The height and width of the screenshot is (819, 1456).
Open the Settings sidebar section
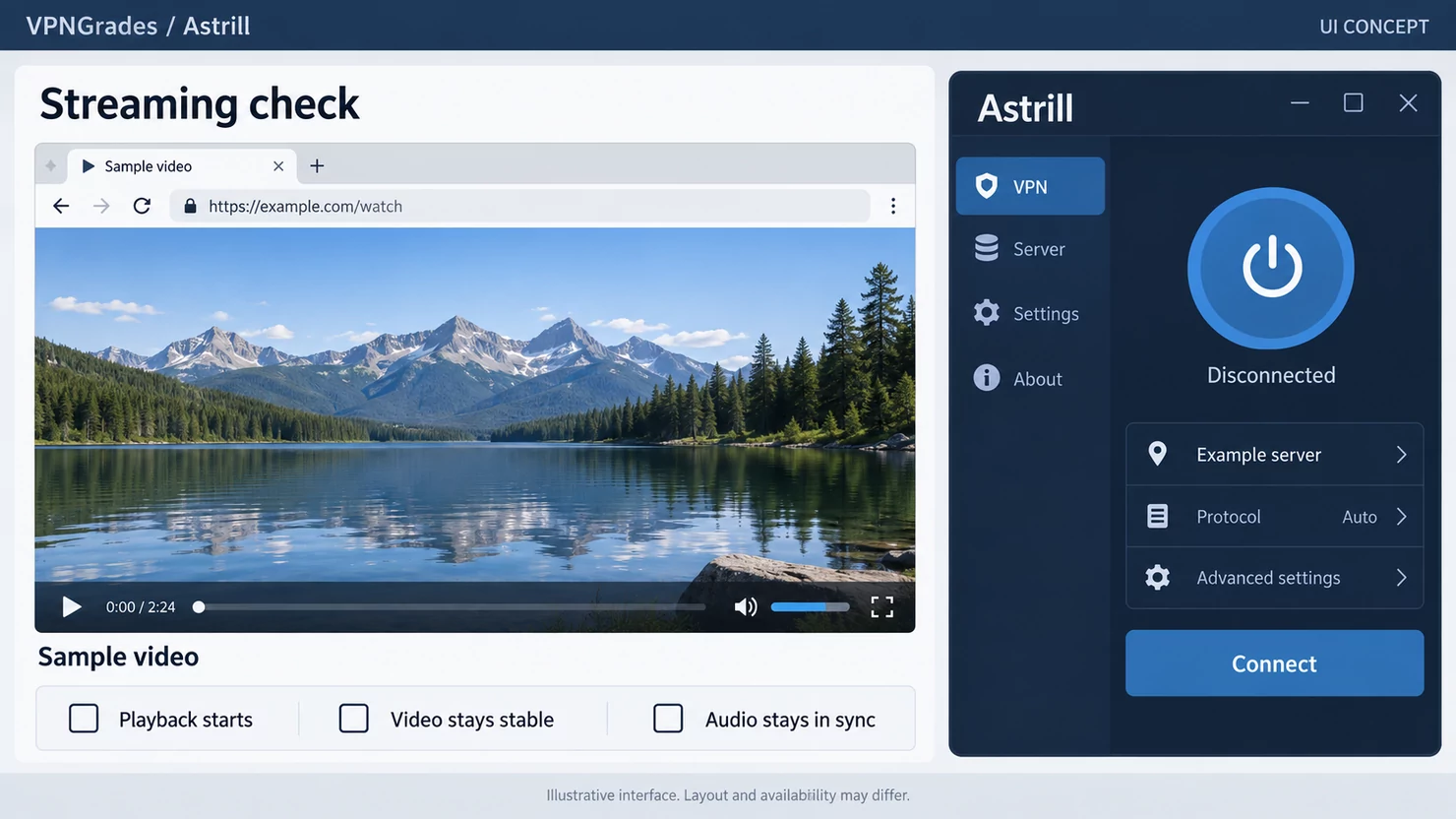tap(1030, 313)
